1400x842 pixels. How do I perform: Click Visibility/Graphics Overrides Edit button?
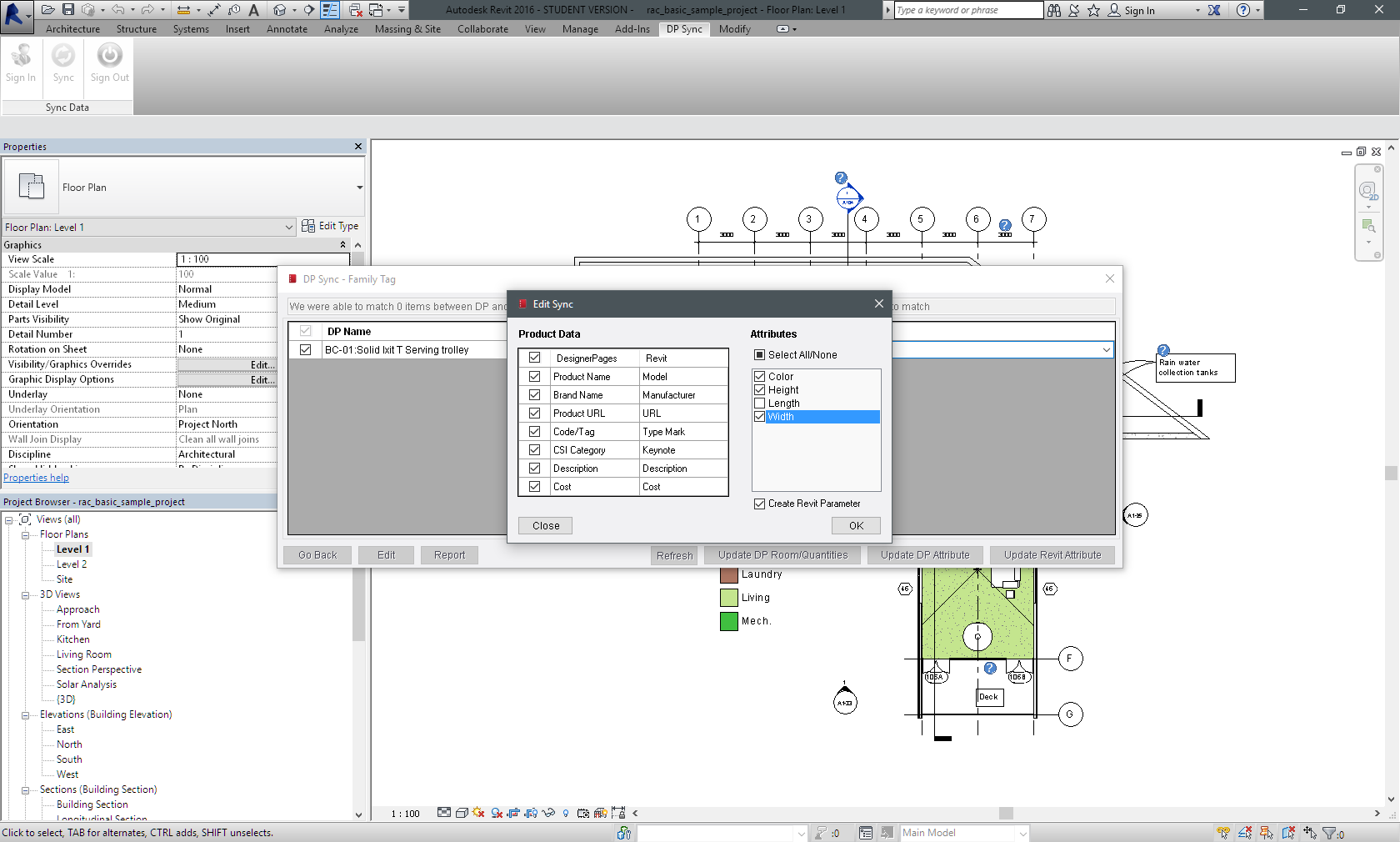[227, 364]
